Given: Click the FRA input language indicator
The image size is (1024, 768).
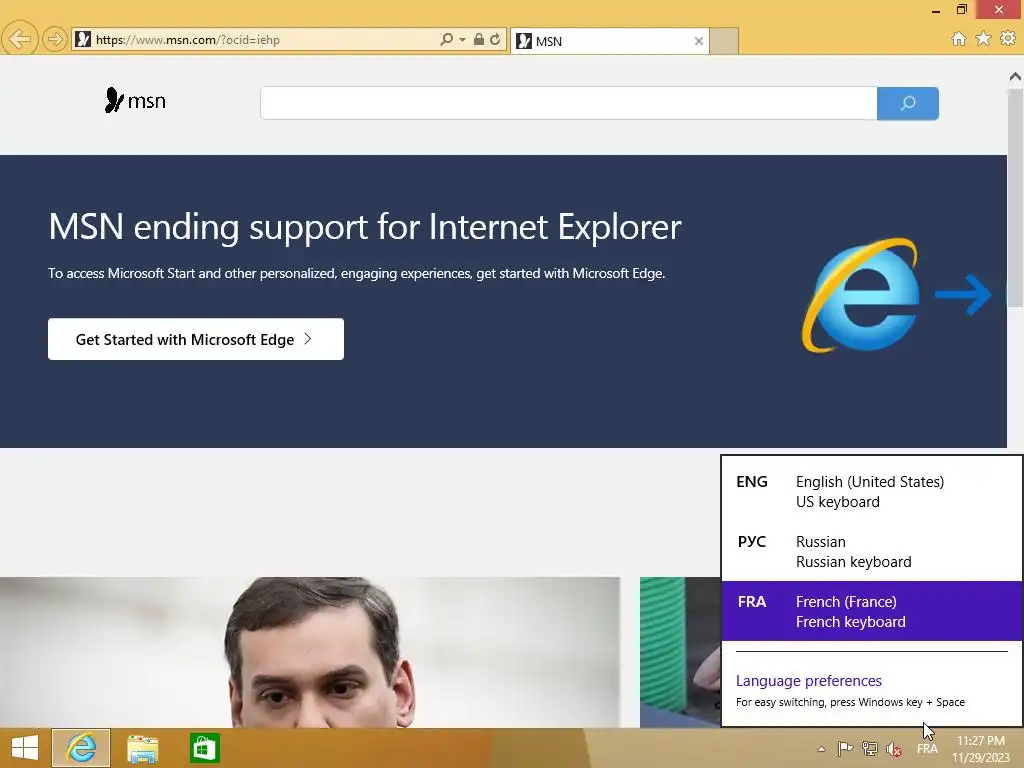Looking at the screenshot, I should [x=927, y=749].
